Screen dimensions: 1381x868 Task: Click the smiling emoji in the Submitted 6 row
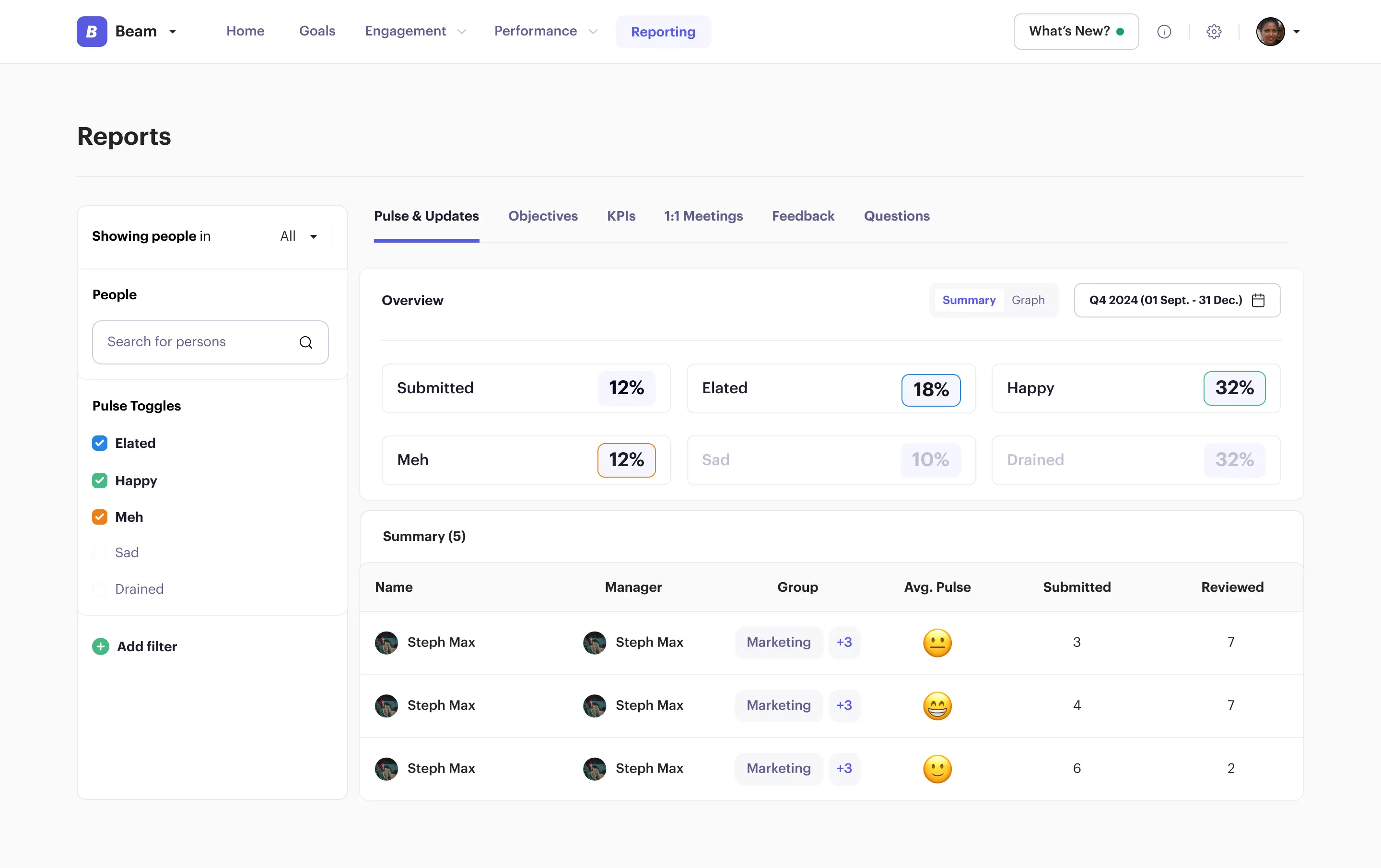pos(937,769)
